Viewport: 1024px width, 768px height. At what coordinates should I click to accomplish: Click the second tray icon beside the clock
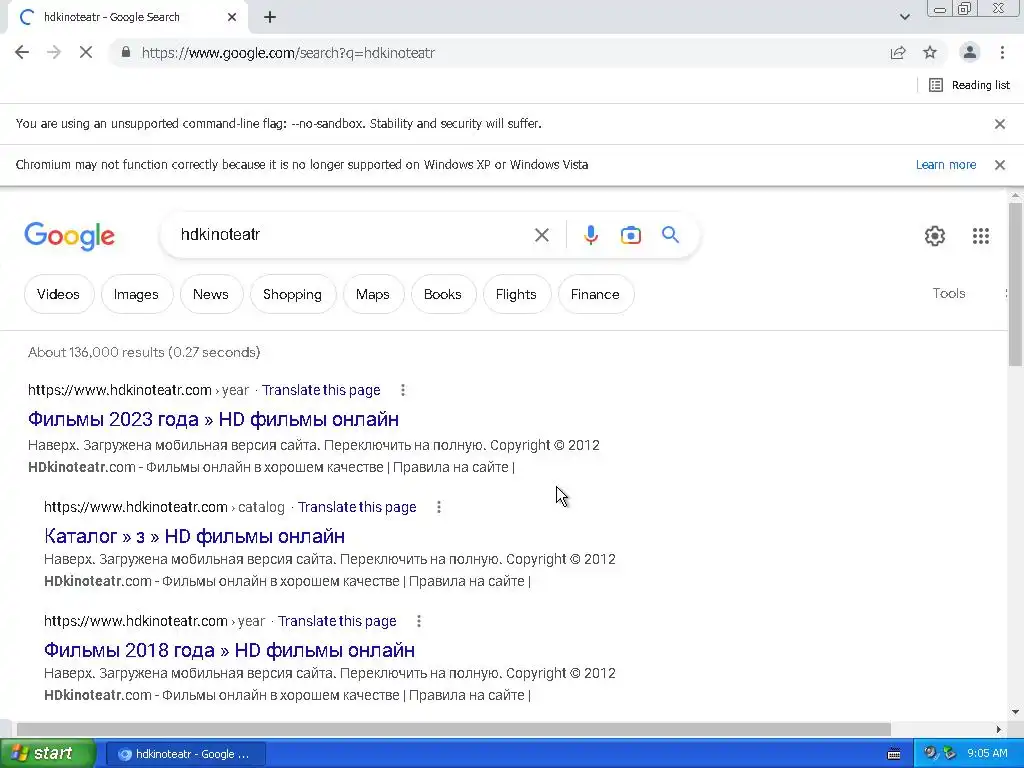(x=950, y=753)
